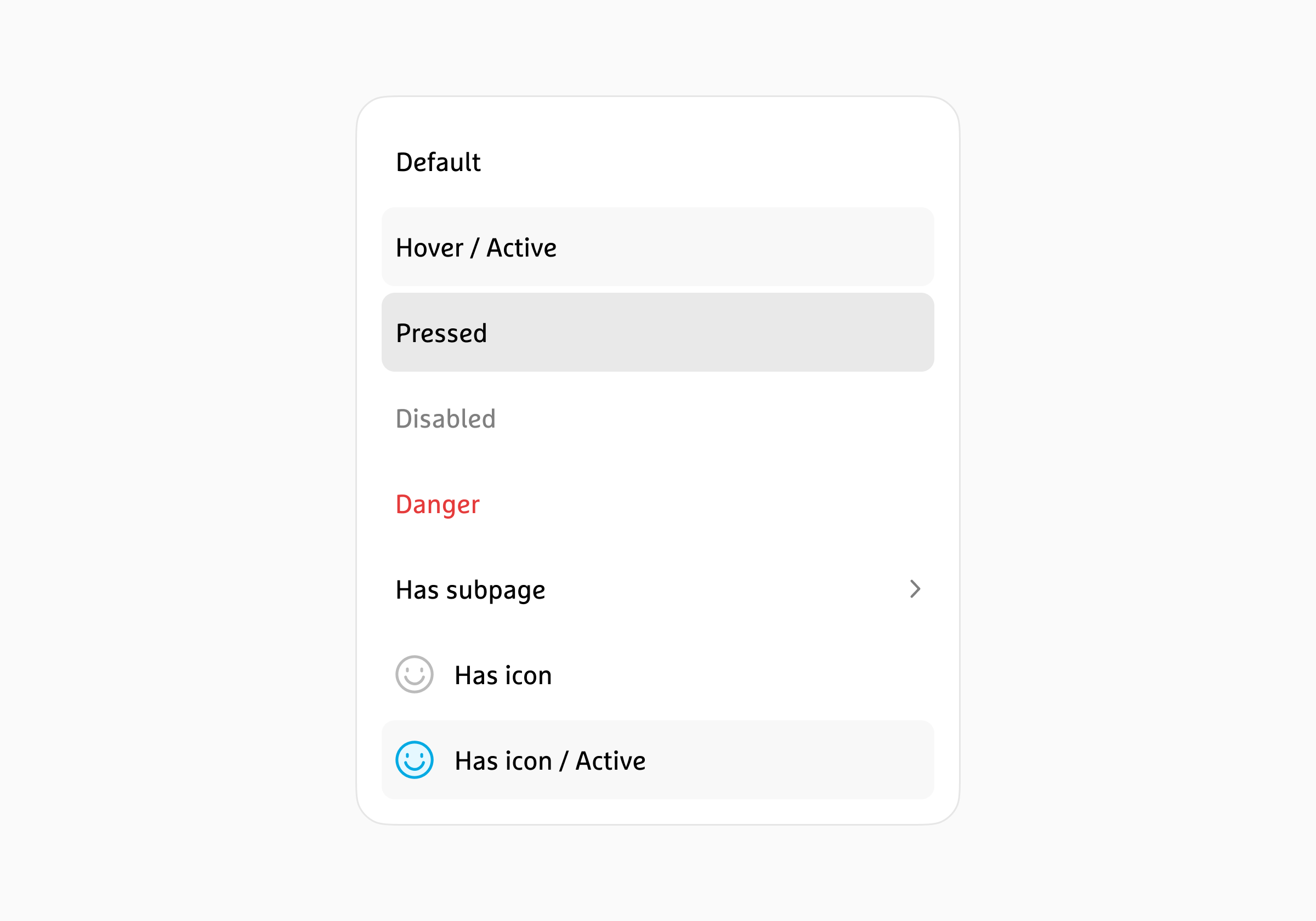Click the Pressed menu item label

pos(441,333)
